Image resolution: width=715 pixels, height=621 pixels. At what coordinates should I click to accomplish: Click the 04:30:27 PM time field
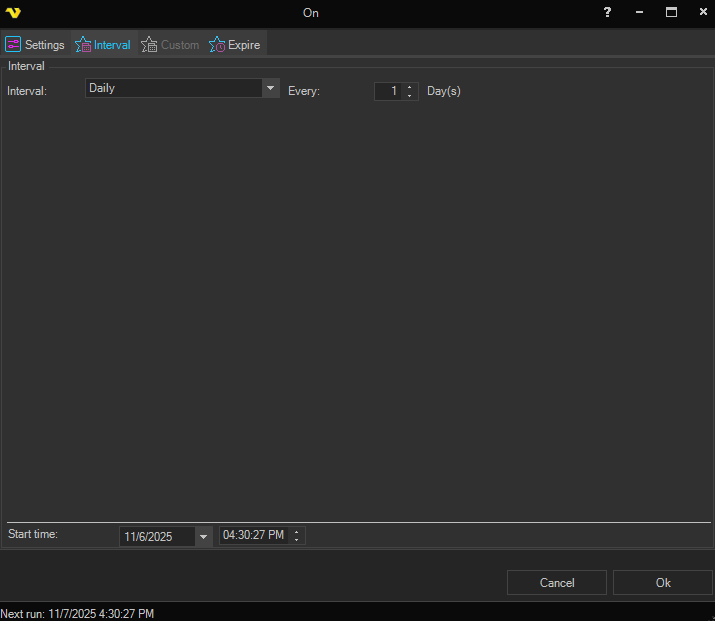253,536
